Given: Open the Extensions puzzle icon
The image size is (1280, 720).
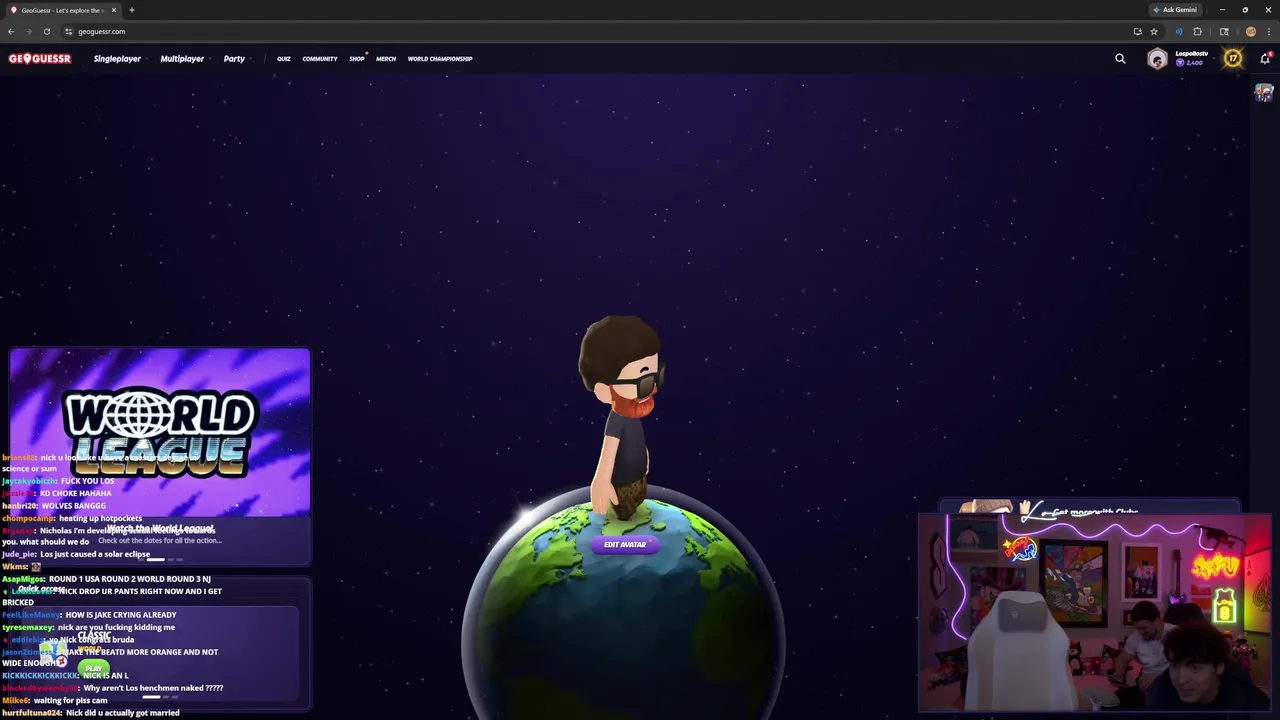Looking at the screenshot, I should point(1197,31).
